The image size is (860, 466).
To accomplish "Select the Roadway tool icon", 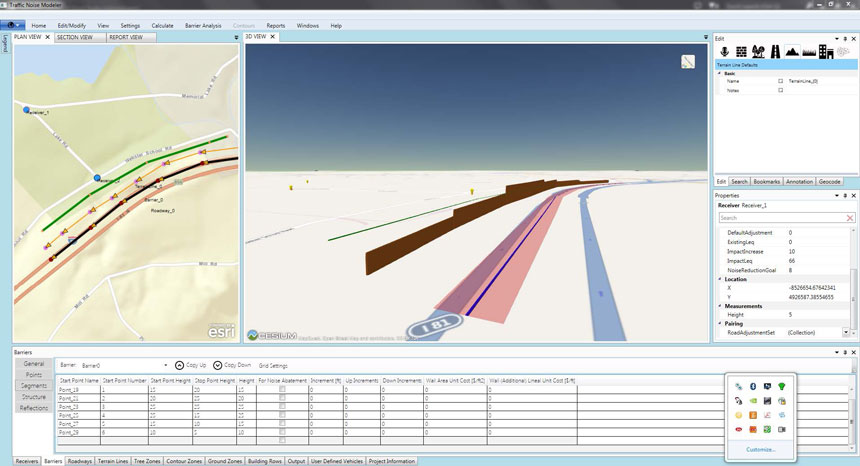I will [x=775, y=52].
